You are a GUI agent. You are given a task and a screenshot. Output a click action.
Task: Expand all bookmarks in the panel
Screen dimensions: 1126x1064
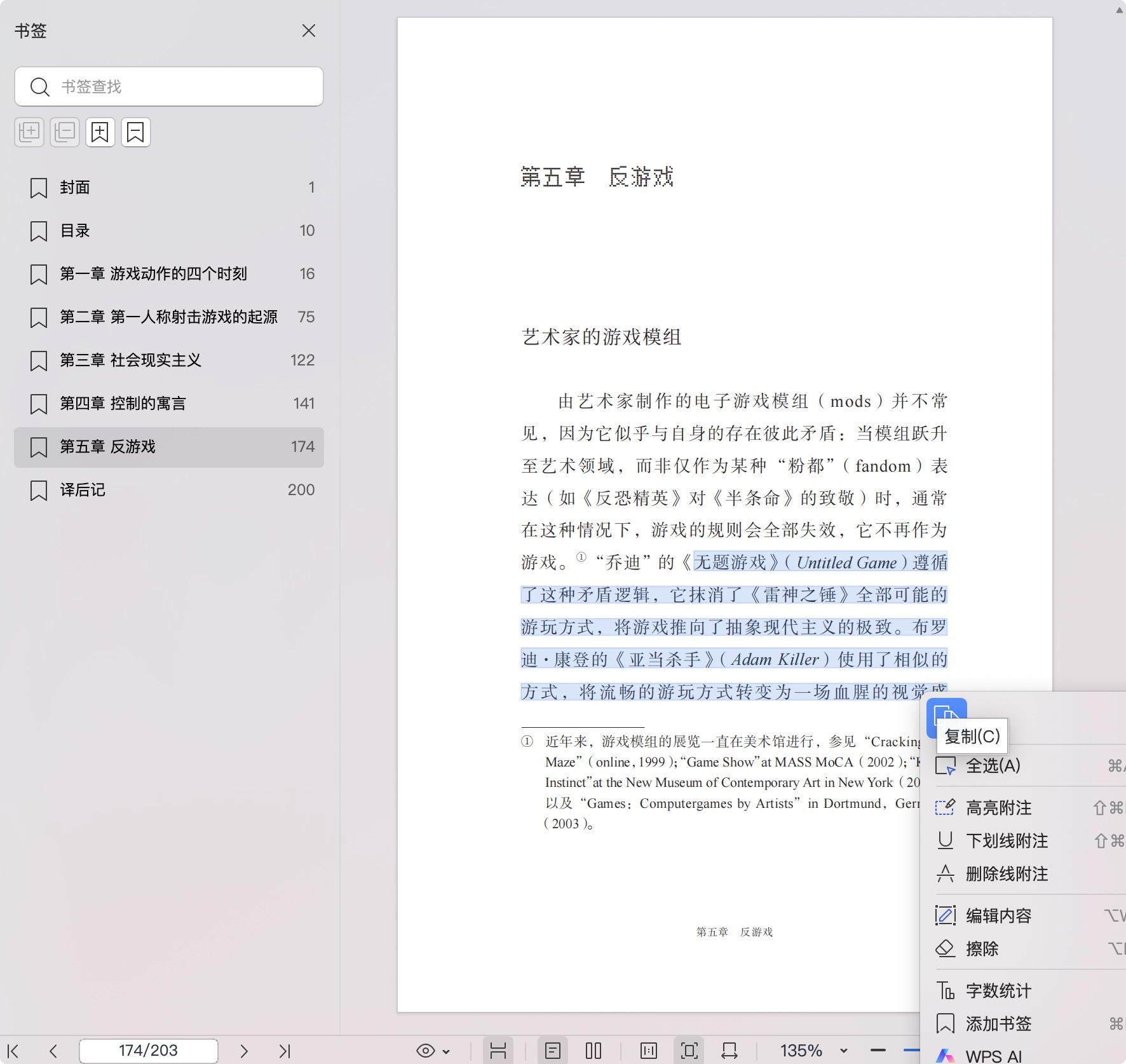tap(29, 132)
